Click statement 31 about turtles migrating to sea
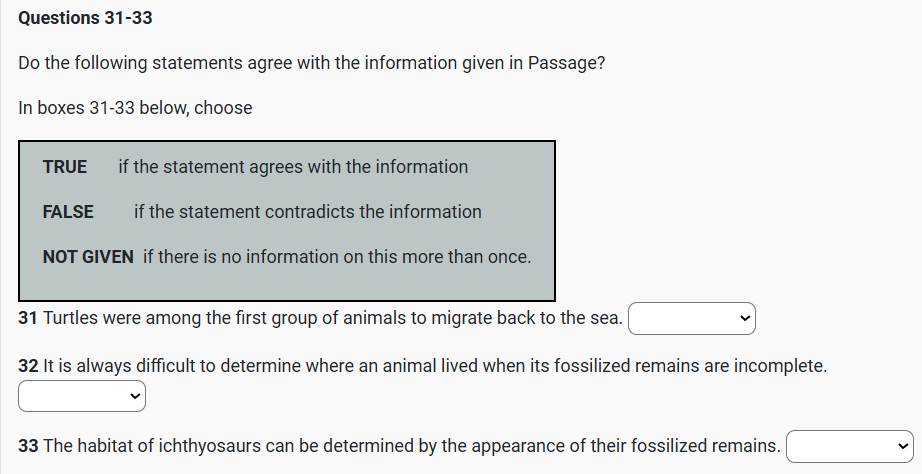The image size is (922, 474). [x=333, y=319]
